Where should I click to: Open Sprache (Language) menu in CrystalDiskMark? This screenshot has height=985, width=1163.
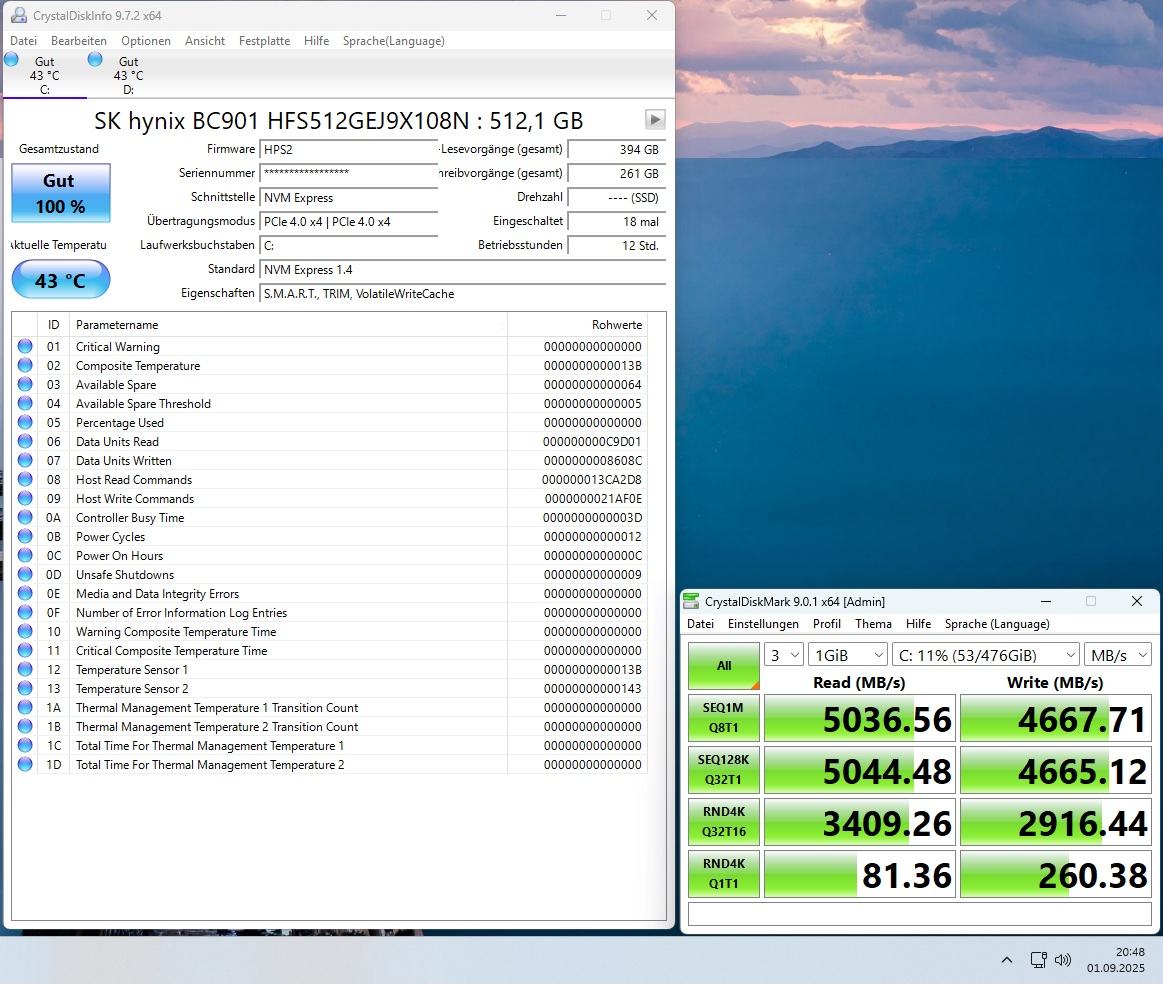coord(997,624)
